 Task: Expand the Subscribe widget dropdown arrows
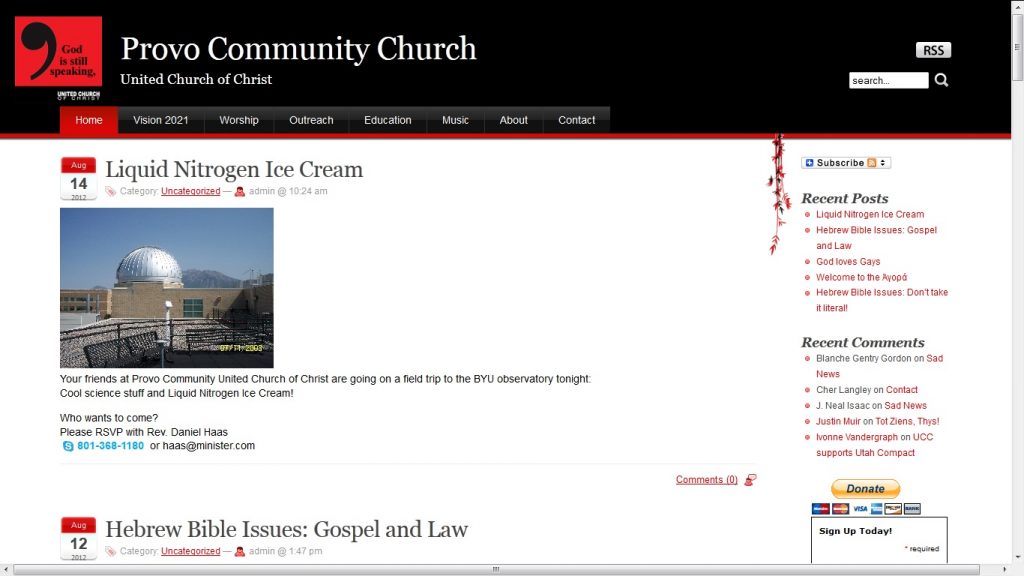click(x=883, y=163)
